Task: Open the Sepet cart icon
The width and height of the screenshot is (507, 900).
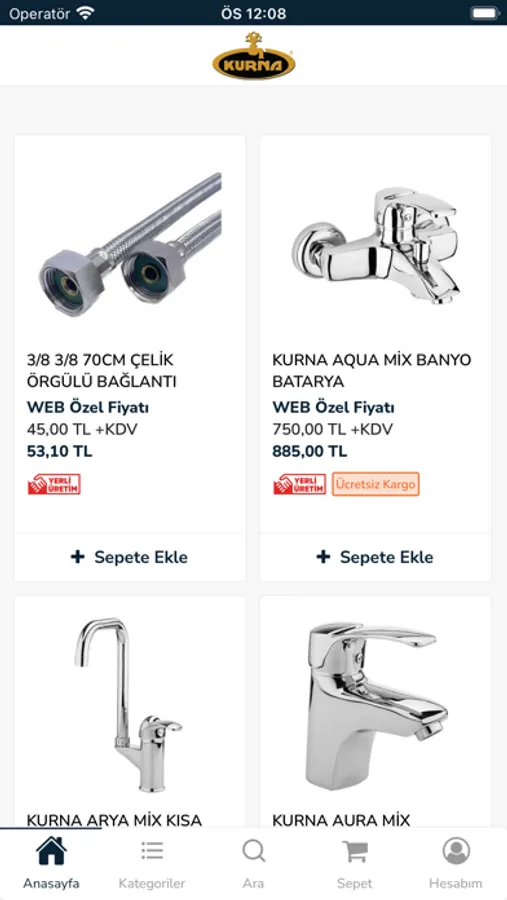Action: 354,851
